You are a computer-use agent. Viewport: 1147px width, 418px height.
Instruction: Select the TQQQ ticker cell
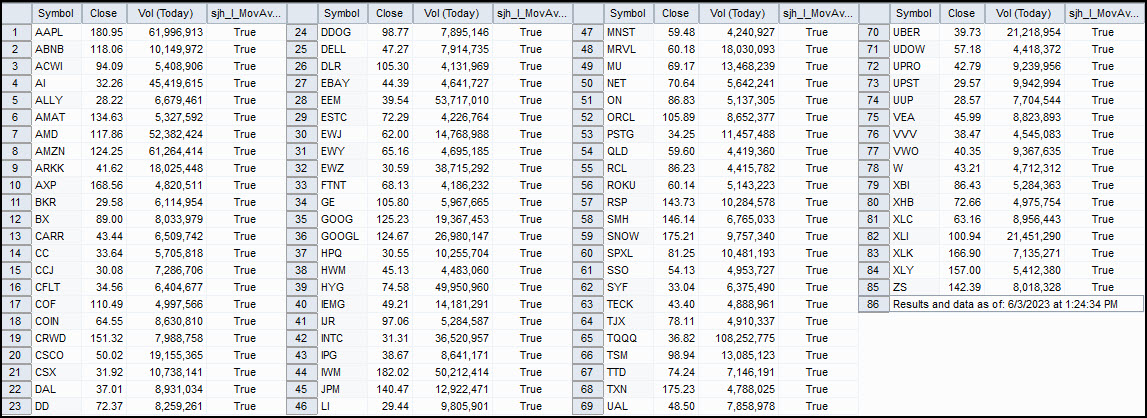coord(628,337)
